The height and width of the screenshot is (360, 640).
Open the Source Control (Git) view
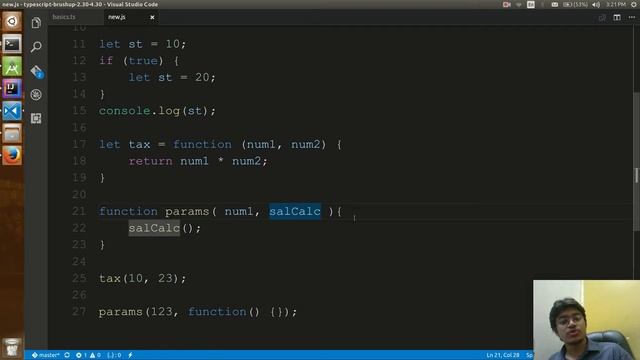pyautogui.click(x=36, y=71)
